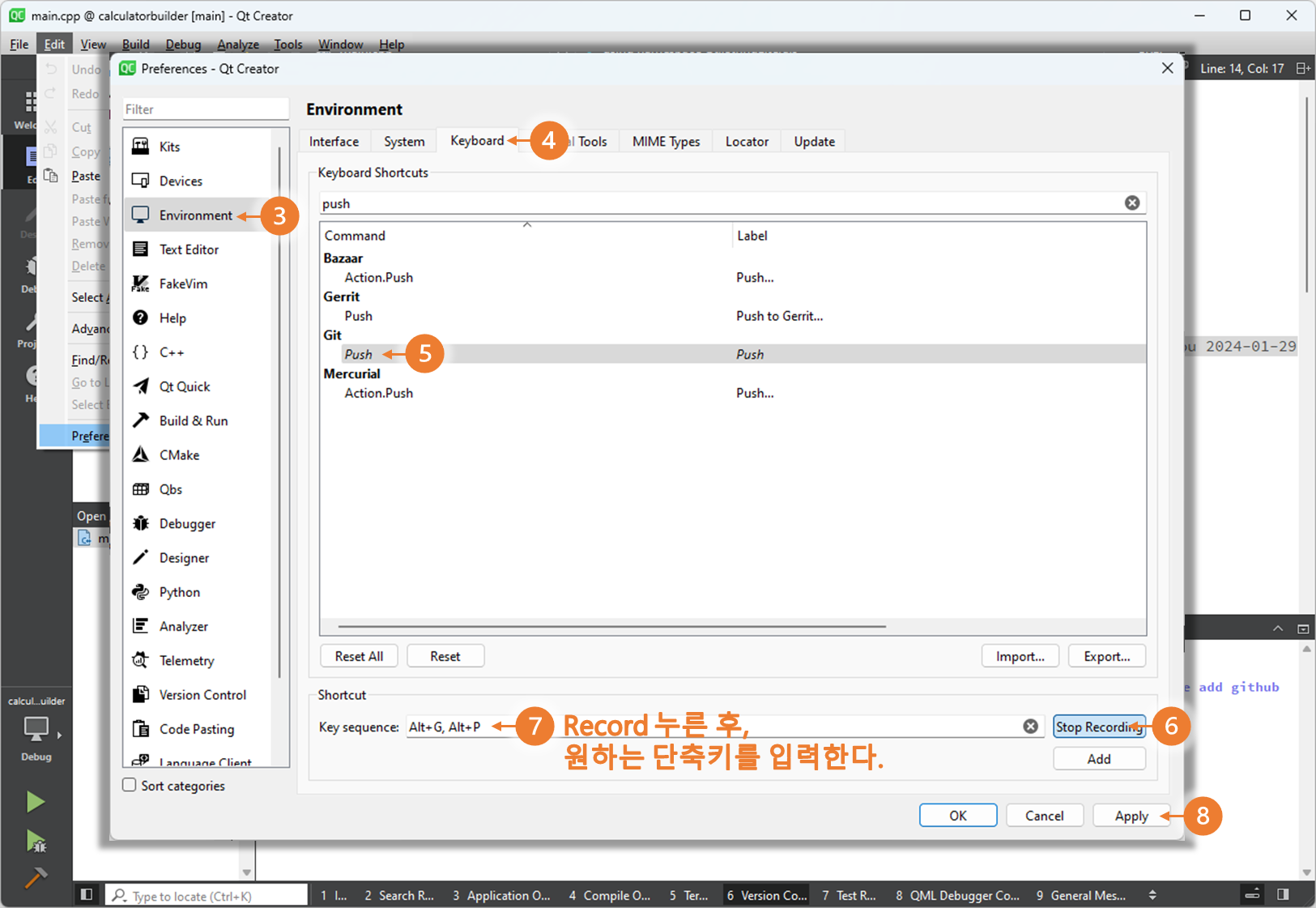Click the green Run button
The image size is (1316, 908).
point(36,802)
